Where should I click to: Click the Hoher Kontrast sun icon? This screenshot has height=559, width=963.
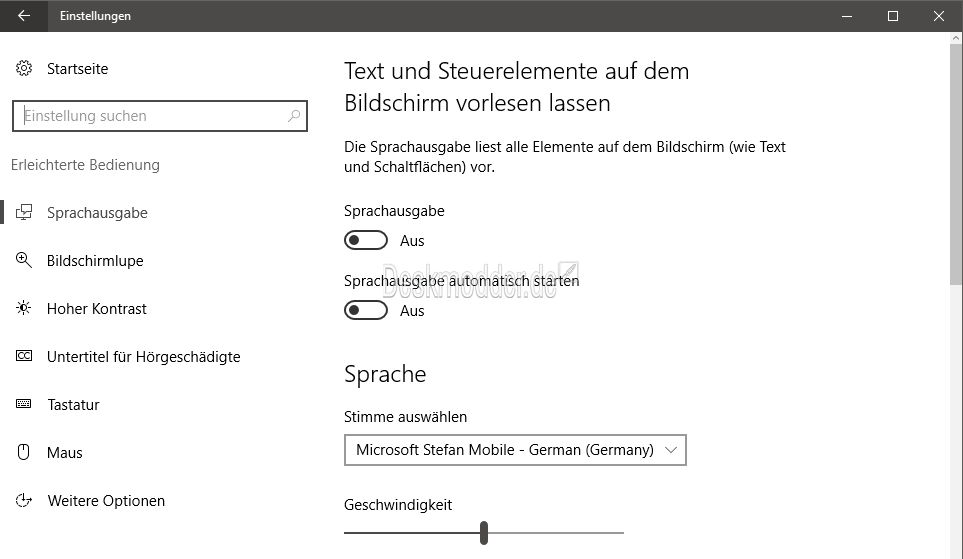(24, 309)
